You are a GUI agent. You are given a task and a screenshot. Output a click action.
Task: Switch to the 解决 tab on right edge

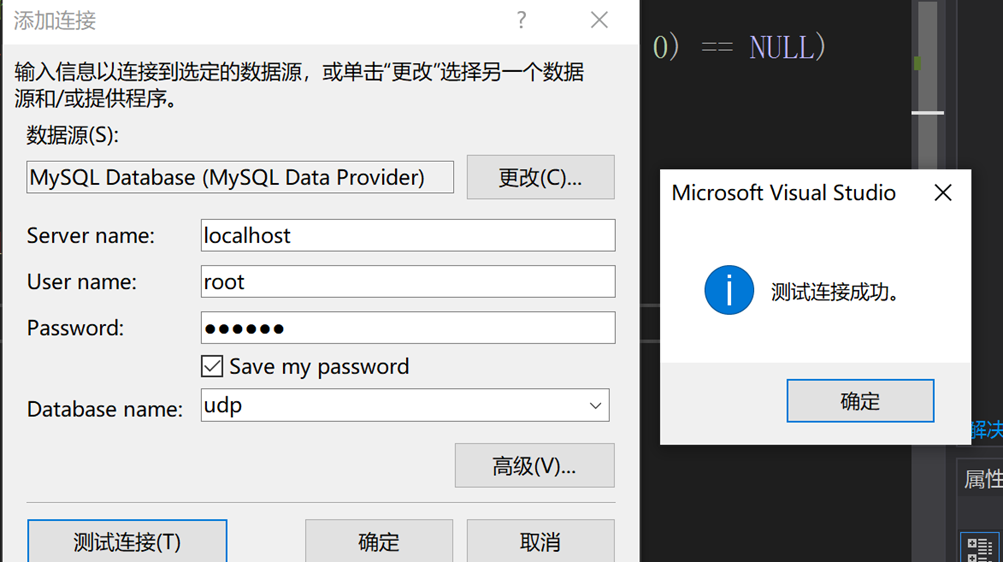[986, 430]
